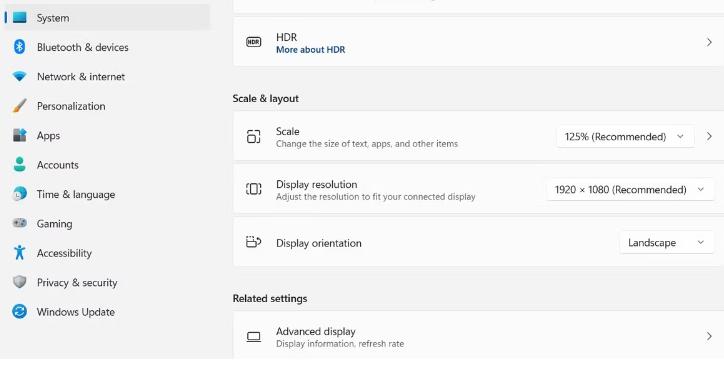Click the HDR row title

(x=286, y=37)
